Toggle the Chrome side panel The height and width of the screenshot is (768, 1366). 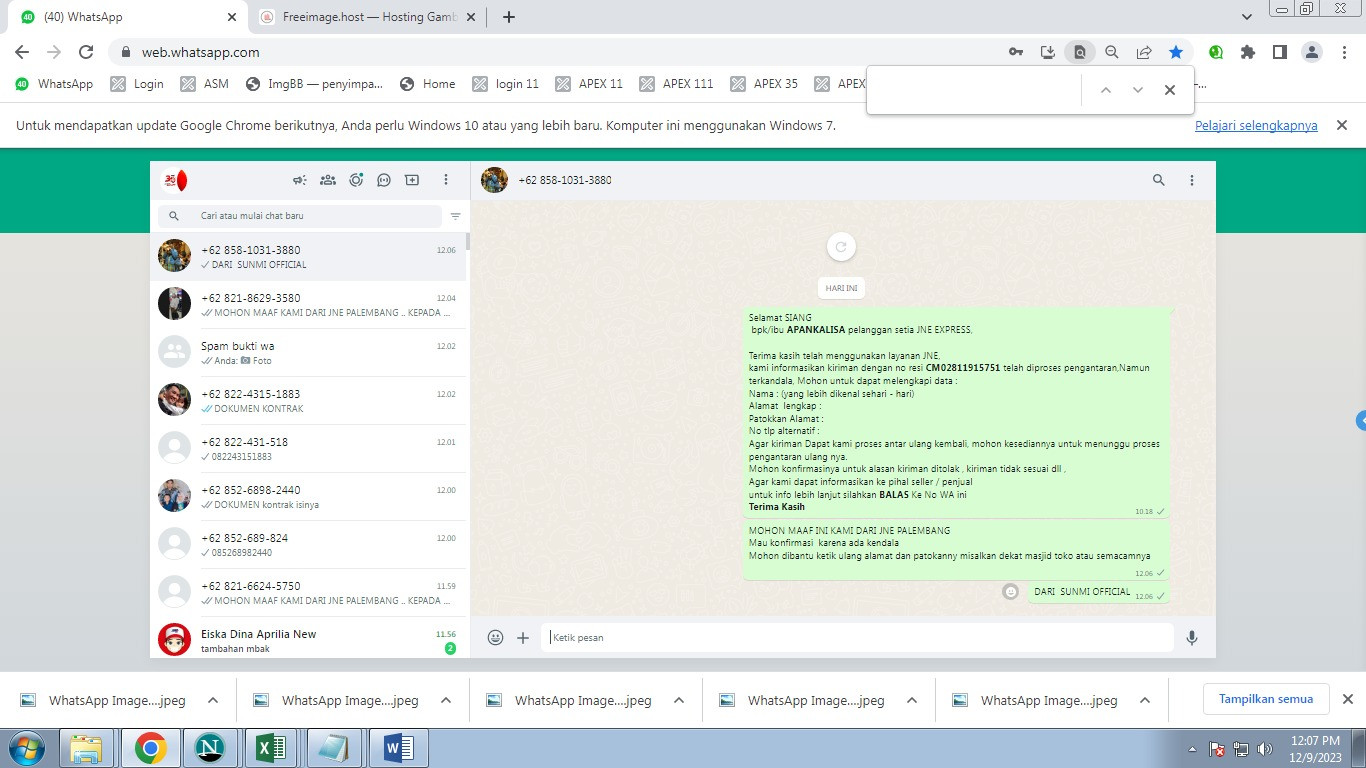[1280, 52]
